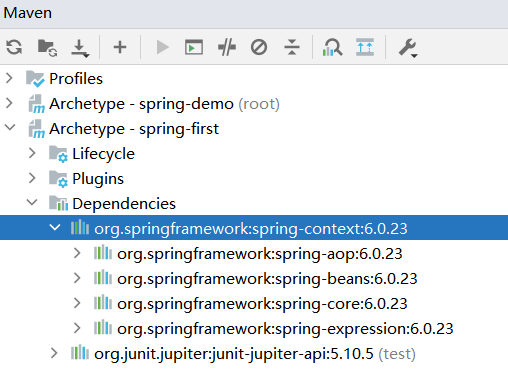Image resolution: width=508 pixels, height=377 pixels.
Task: Click Lifecycle folder gear icon
Action: (58, 154)
